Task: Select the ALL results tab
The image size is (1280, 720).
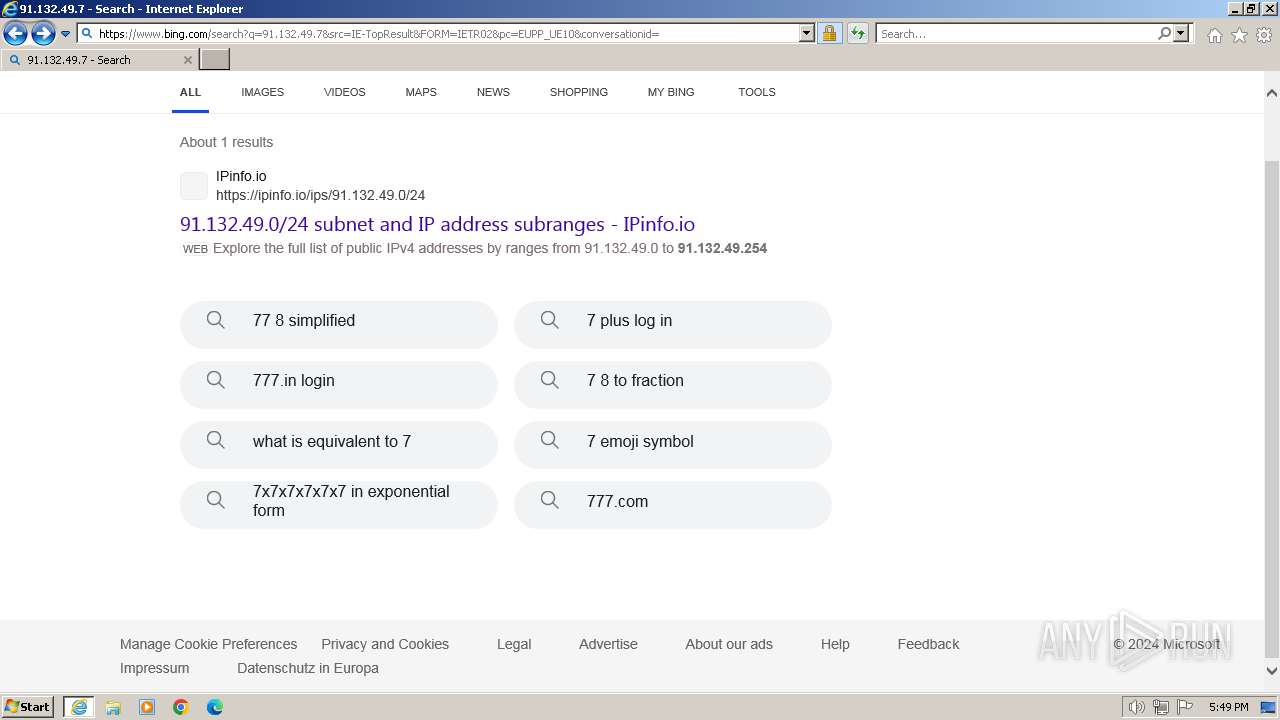Action: coord(190,92)
